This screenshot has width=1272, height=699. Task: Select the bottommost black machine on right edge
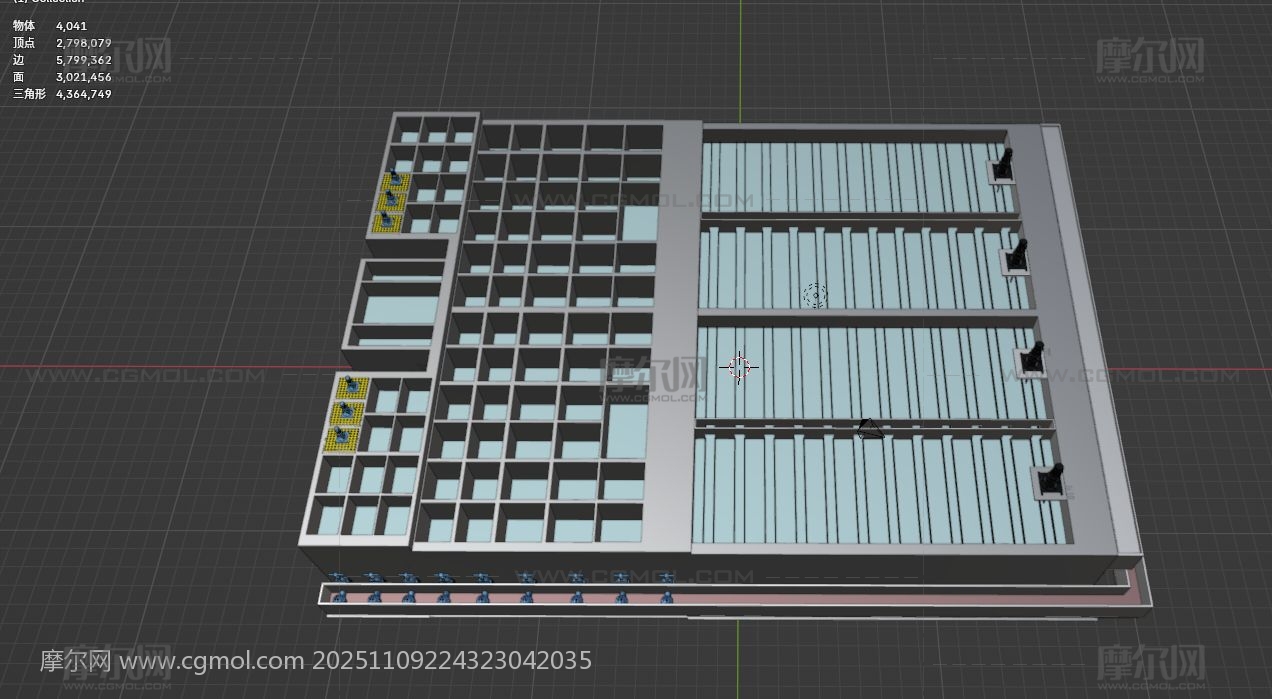point(1051,481)
